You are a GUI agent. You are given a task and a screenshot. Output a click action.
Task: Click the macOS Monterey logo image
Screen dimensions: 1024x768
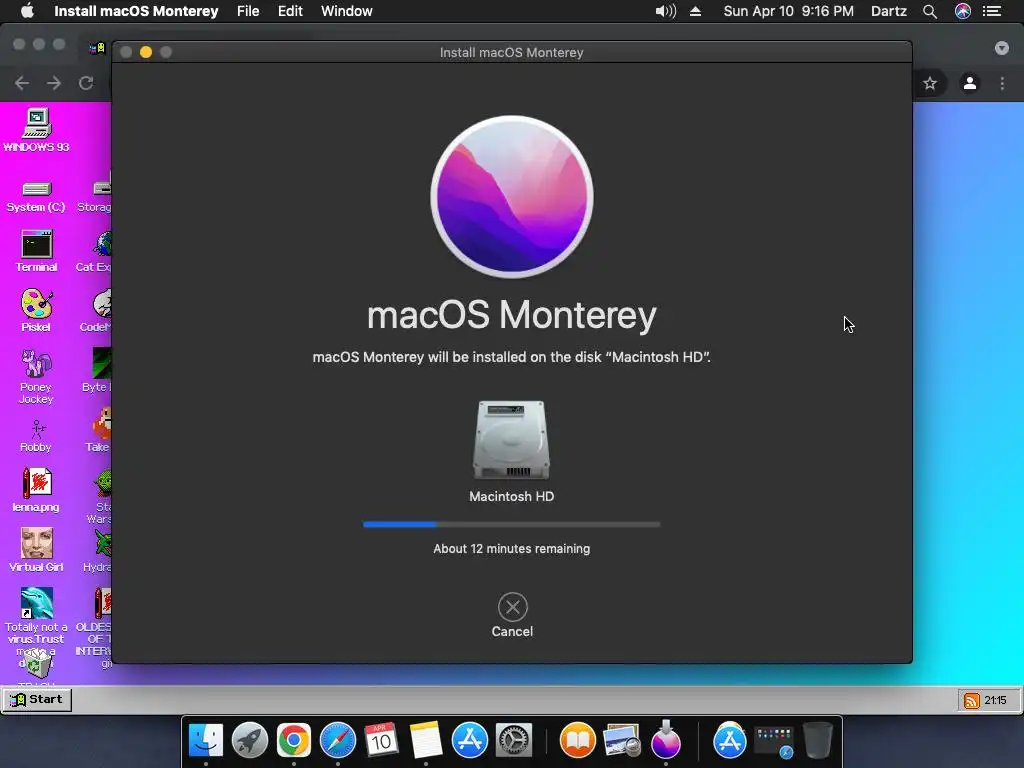coord(512,197)
